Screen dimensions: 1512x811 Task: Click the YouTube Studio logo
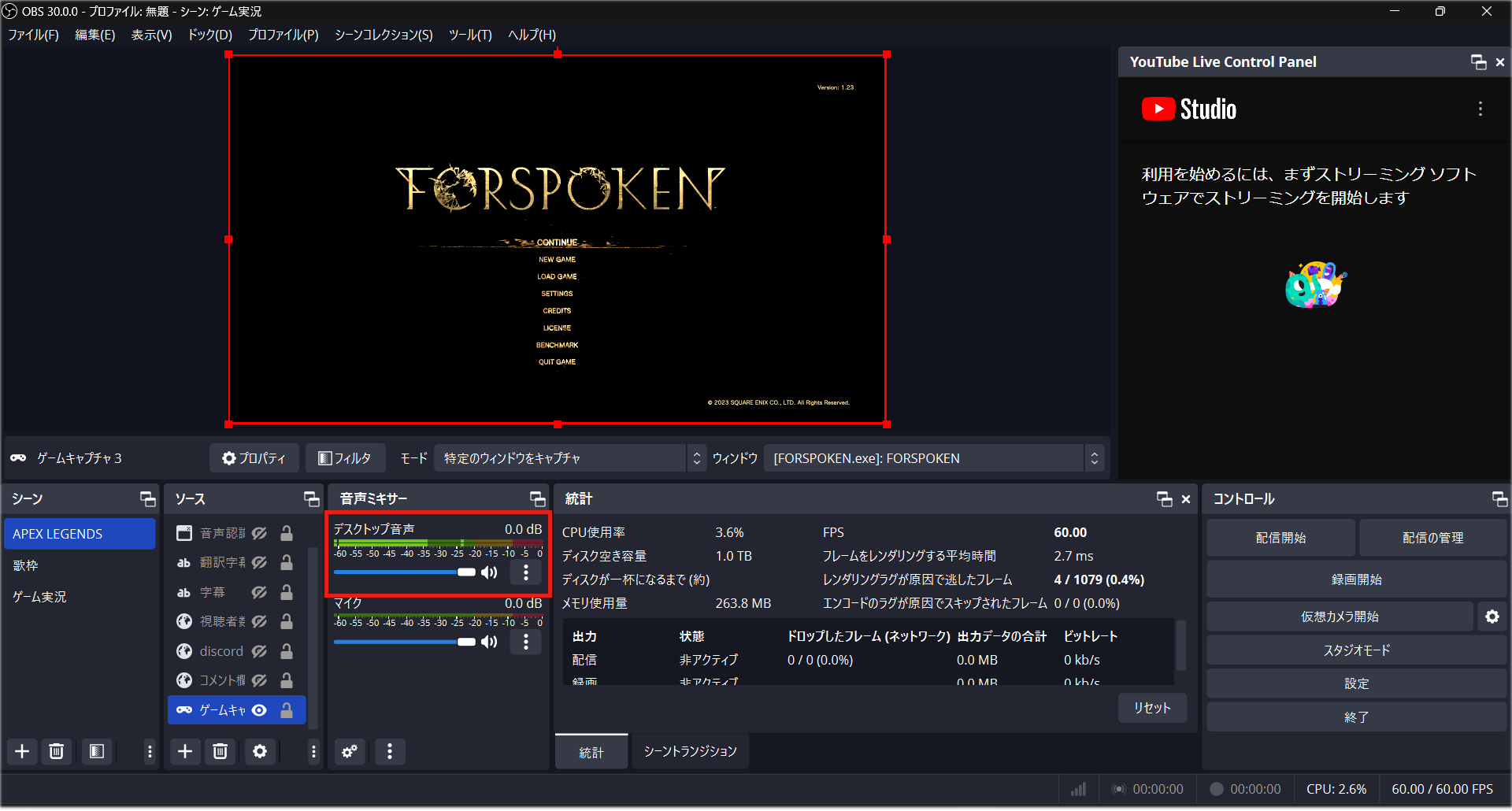coord(1189,109)
